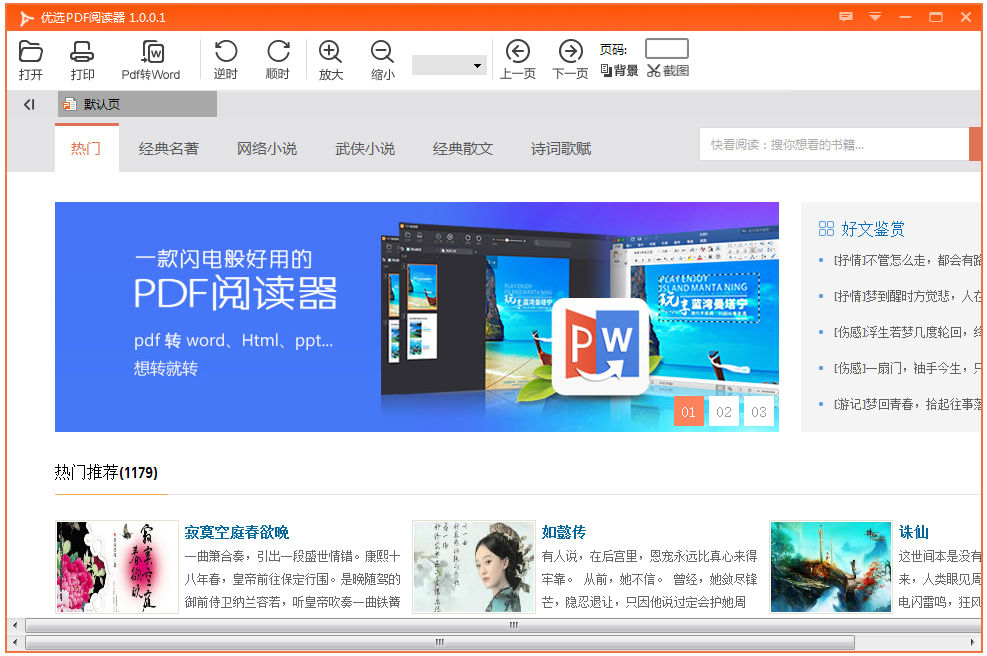Select the 打开 (Open) tool
The height and width of the screenshot is (656, 987).
(x=30, y=59)
